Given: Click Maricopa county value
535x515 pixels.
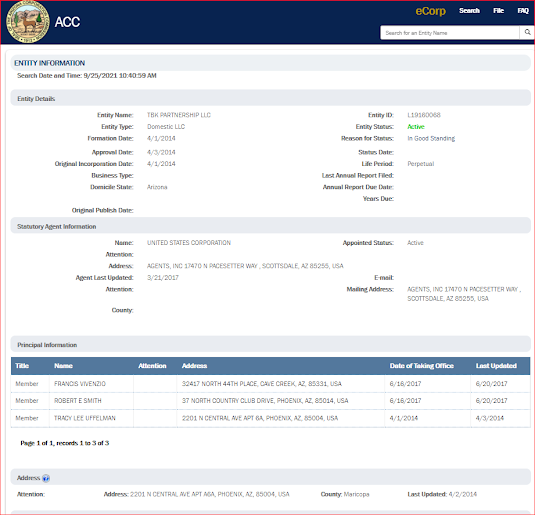Looking at the screenshot, I should click(356, 494).
